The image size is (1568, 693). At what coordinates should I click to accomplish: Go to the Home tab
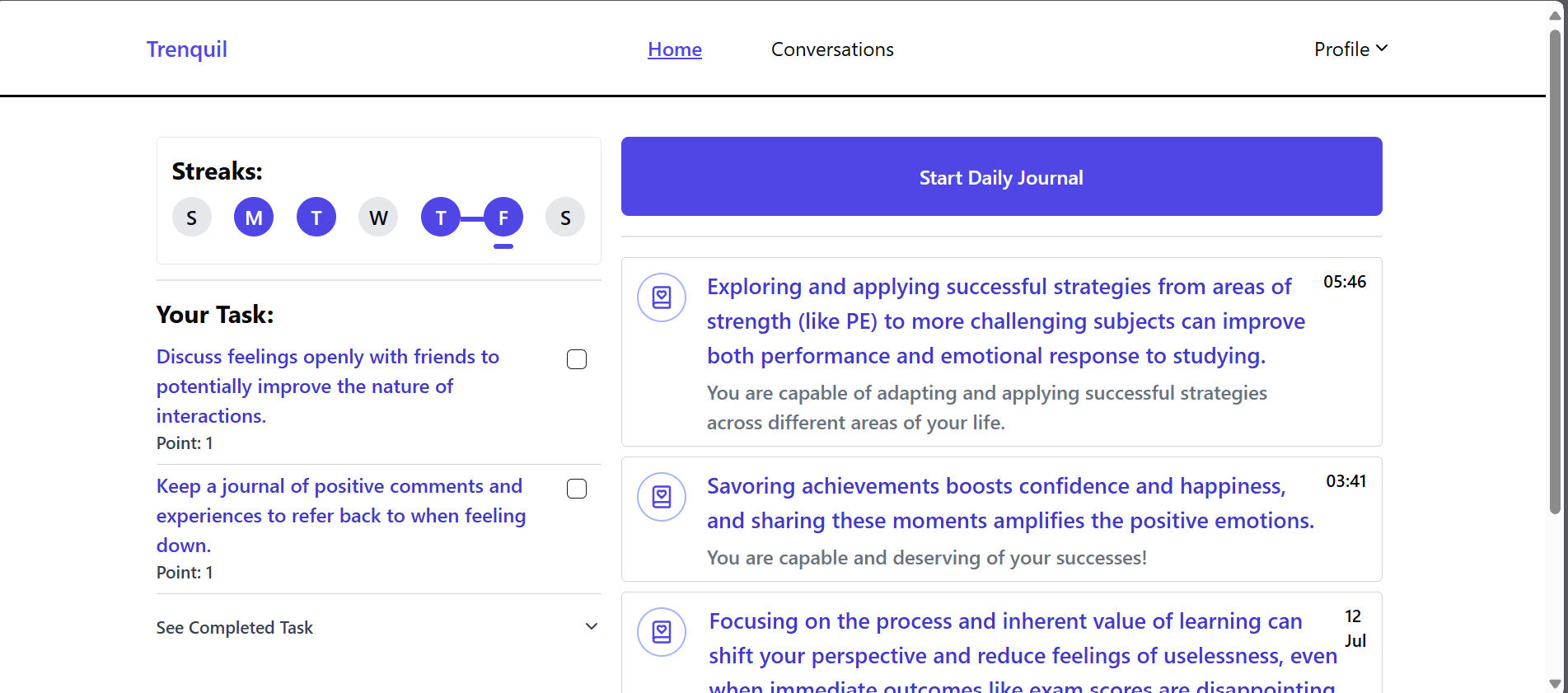tap(675, 49)
